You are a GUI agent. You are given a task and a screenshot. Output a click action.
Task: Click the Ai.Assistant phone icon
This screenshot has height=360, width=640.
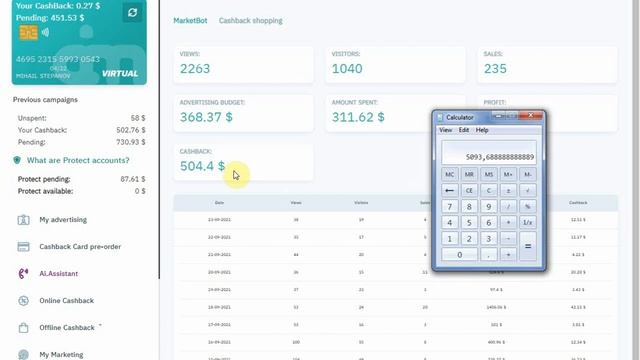(23, 274)
